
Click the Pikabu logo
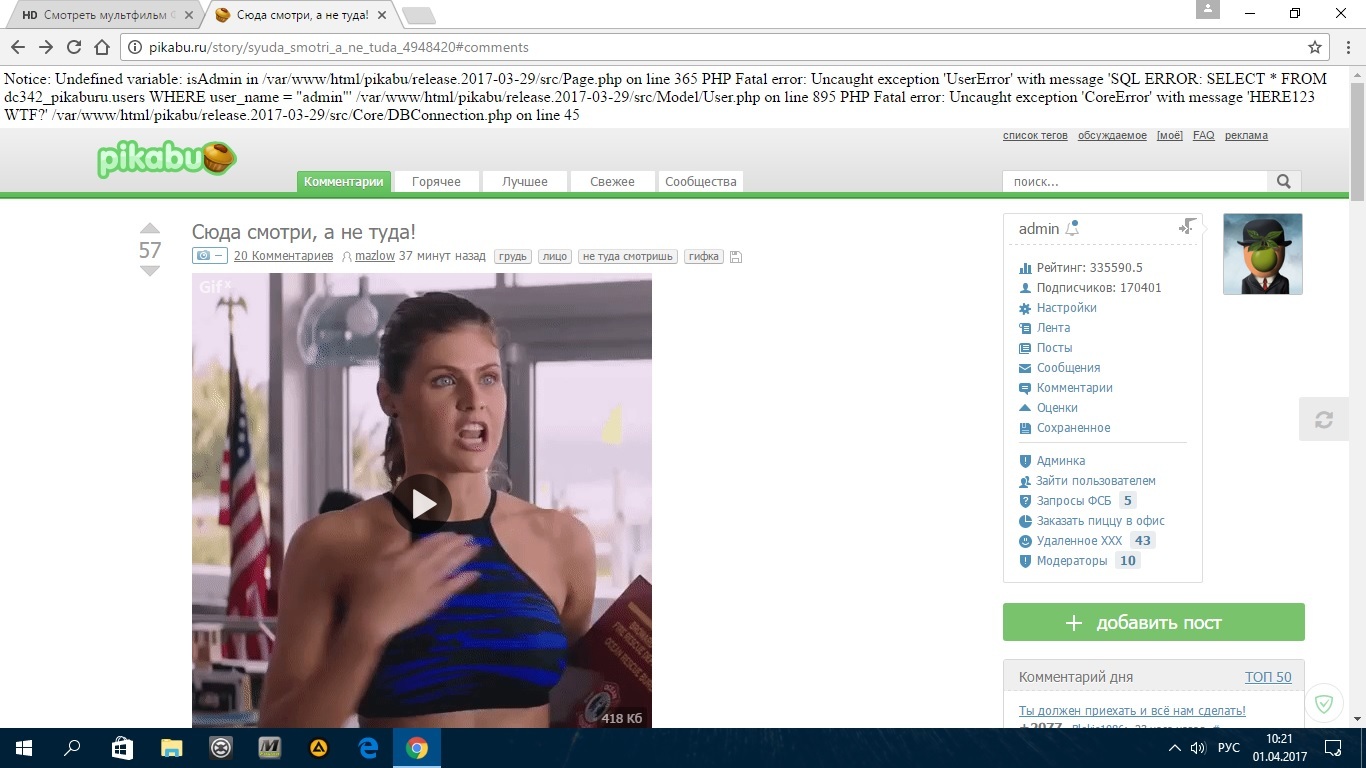pyautogui.click(x=167, y=159)
